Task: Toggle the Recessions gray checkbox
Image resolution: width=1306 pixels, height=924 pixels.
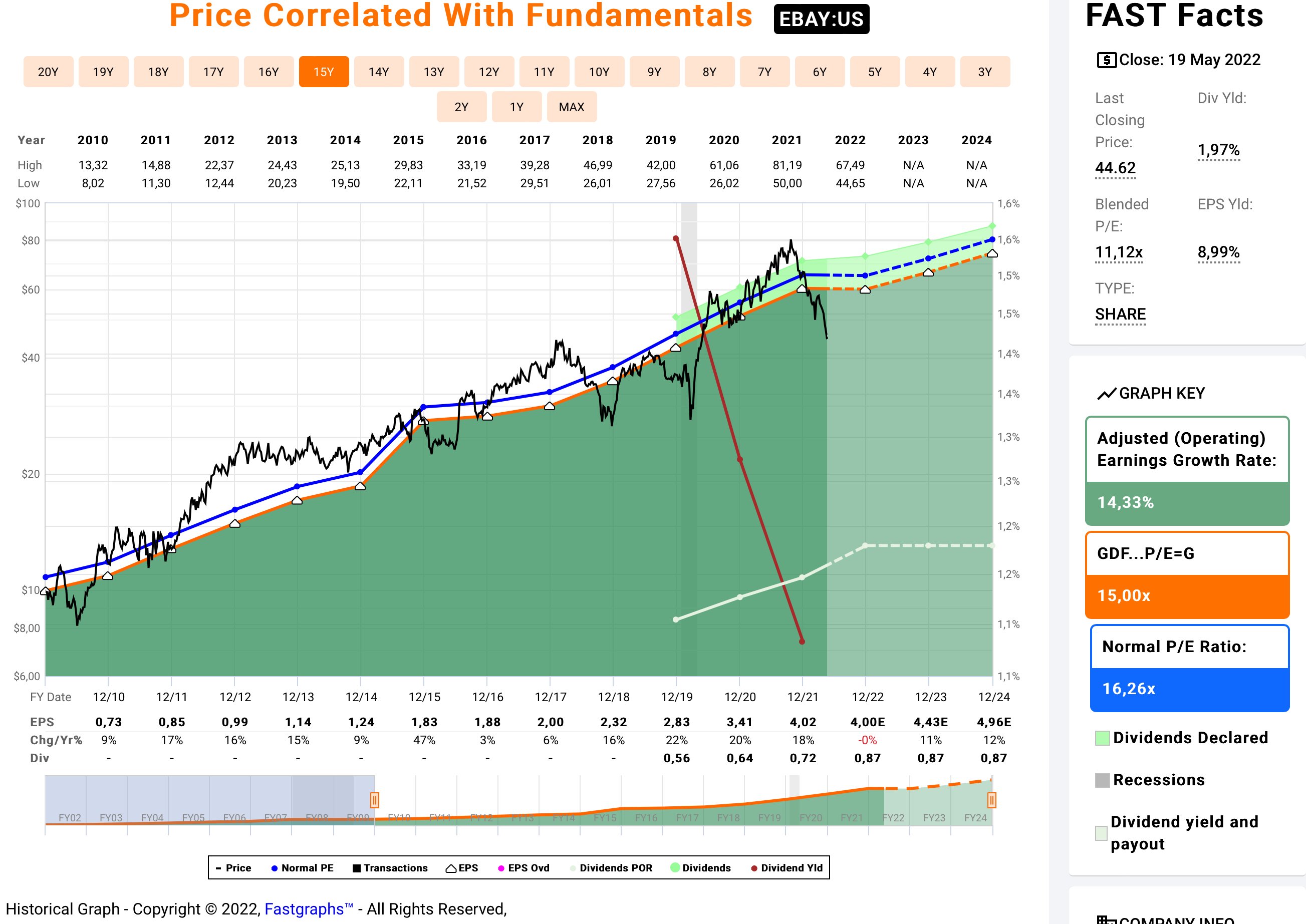Action: (x=1102, y=780)
